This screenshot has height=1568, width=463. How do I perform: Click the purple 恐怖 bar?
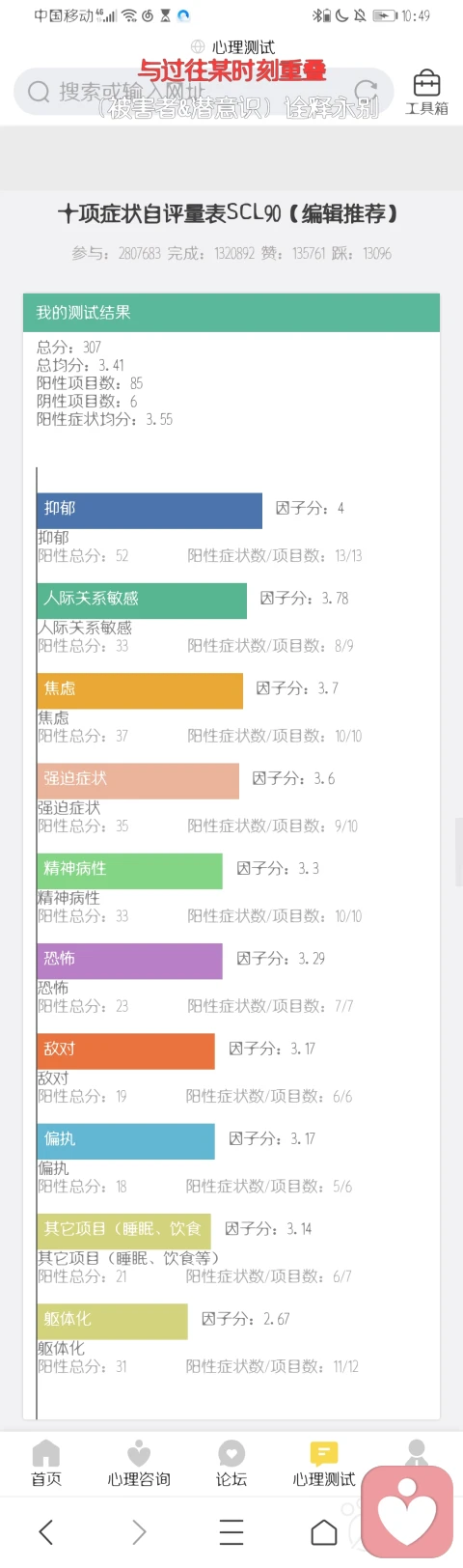click(x=130, y=961)
